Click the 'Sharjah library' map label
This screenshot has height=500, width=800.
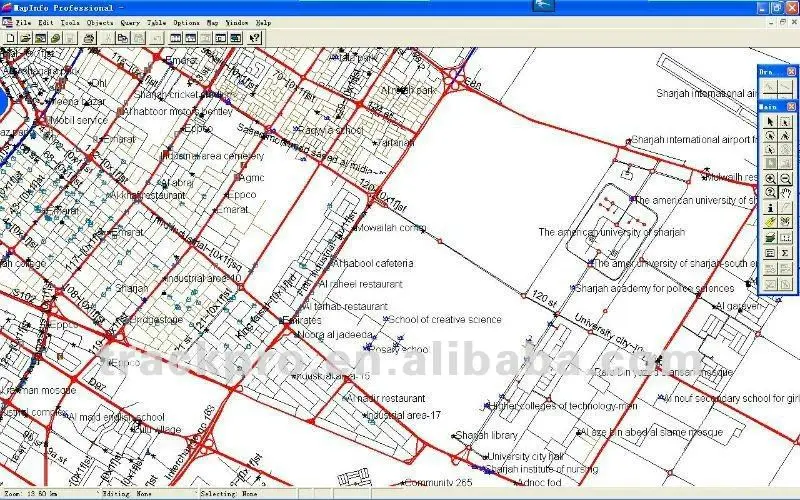(486, 435)
